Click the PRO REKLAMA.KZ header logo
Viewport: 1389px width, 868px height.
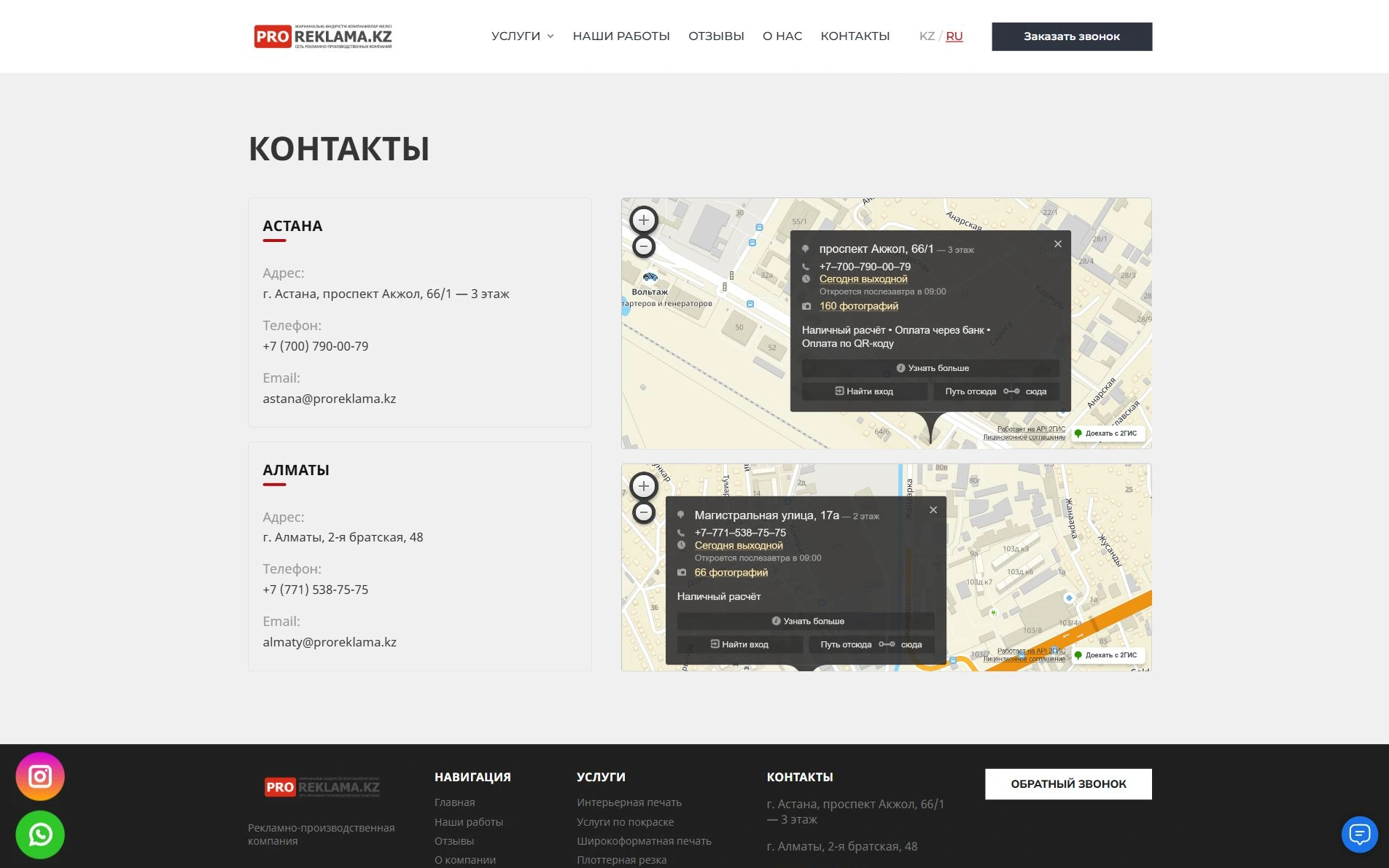point(322,36)
